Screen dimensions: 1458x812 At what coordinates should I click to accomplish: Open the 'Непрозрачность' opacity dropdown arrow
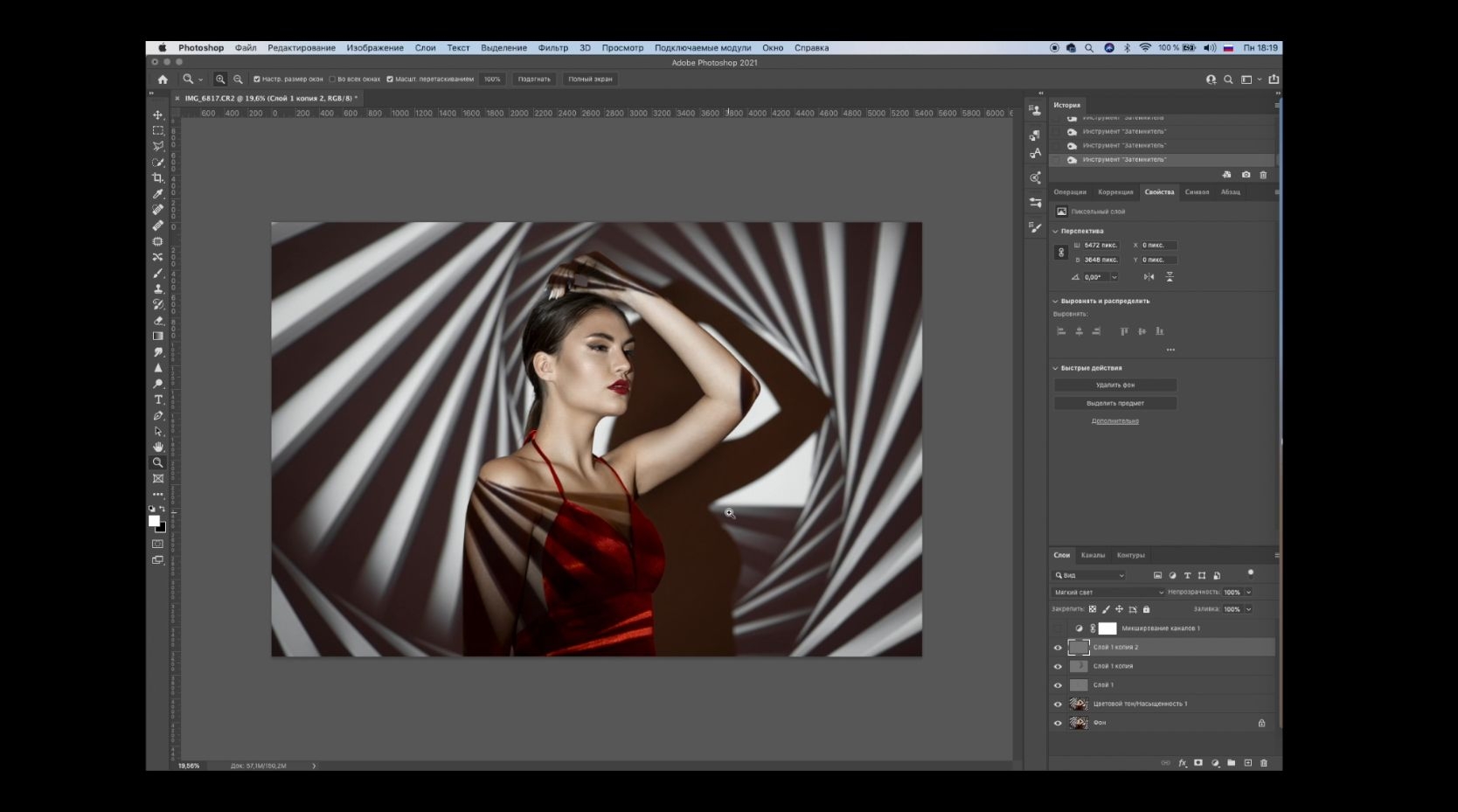pos(1248,593)
